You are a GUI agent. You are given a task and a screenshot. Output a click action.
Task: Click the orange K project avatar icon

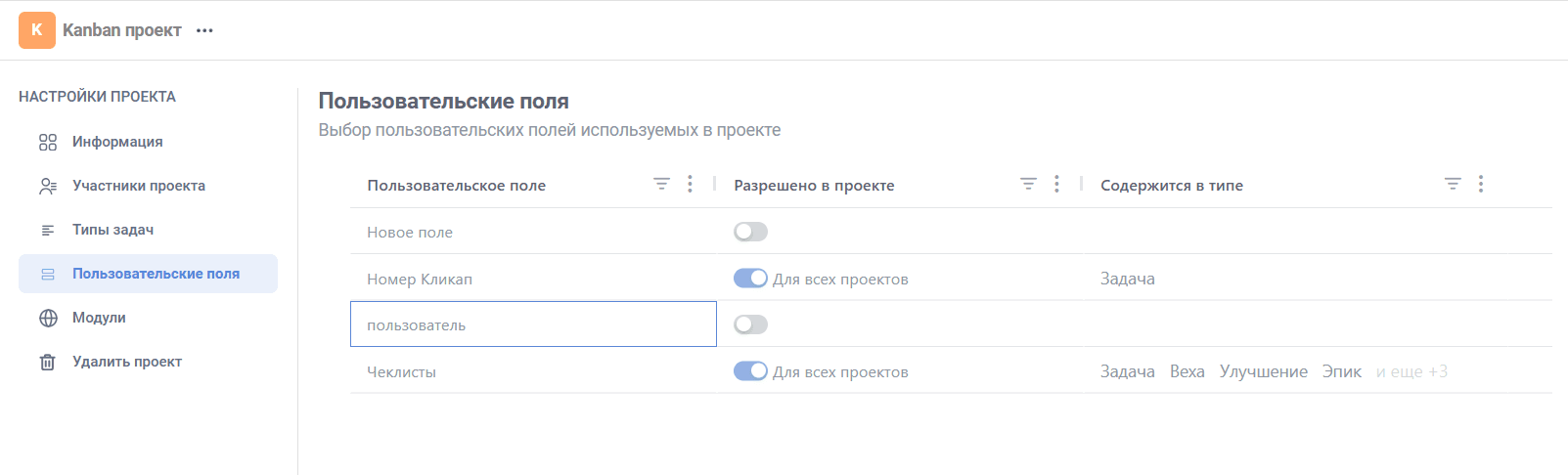coord(37,30)
